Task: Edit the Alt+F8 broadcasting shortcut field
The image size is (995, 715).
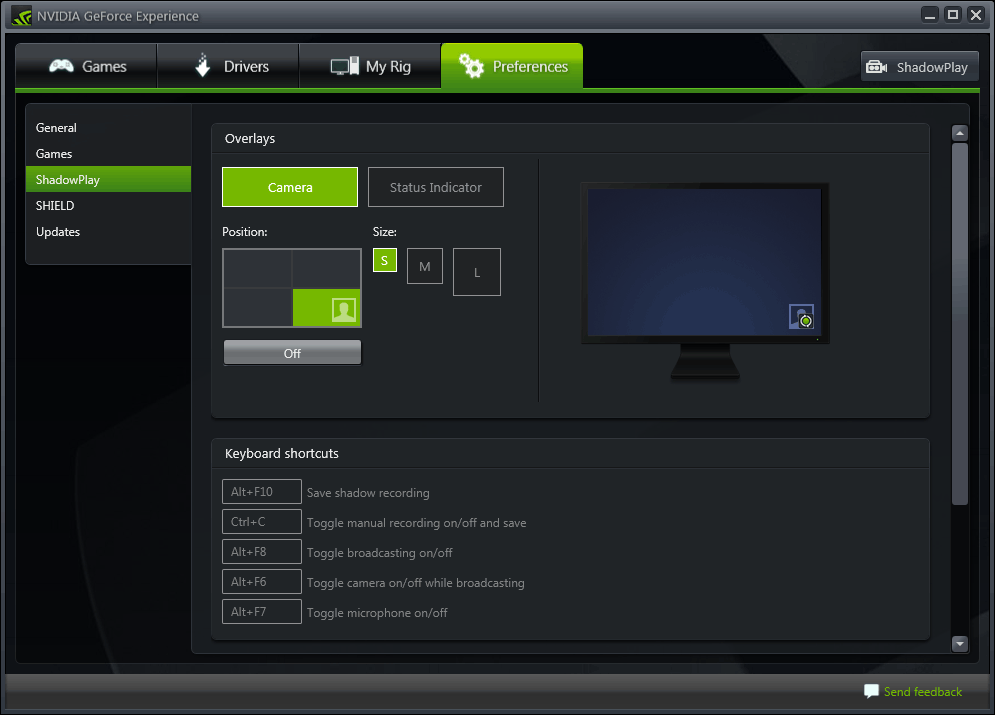Action: (261, 551)
